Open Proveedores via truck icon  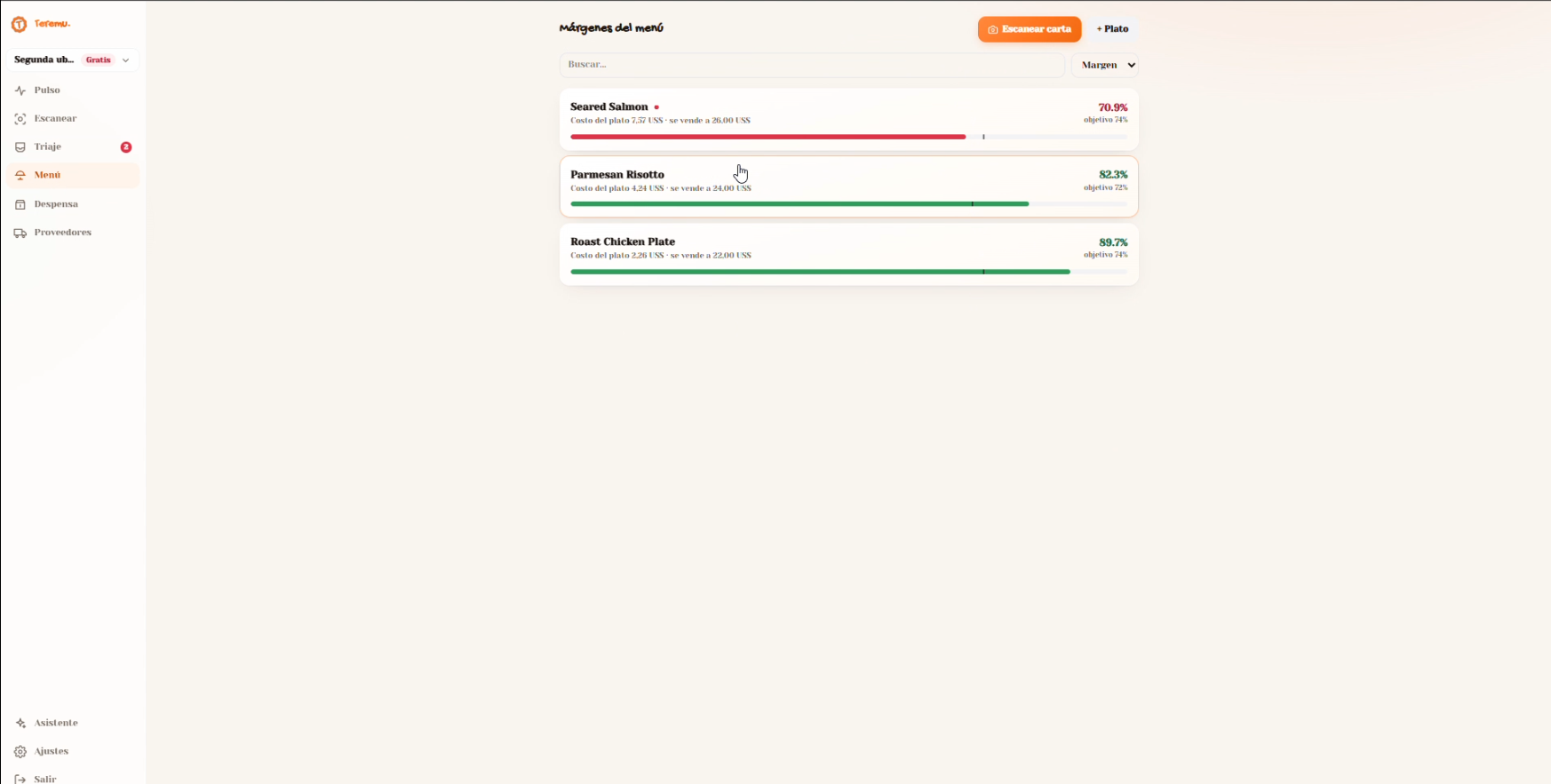click(x=20, y=233)
